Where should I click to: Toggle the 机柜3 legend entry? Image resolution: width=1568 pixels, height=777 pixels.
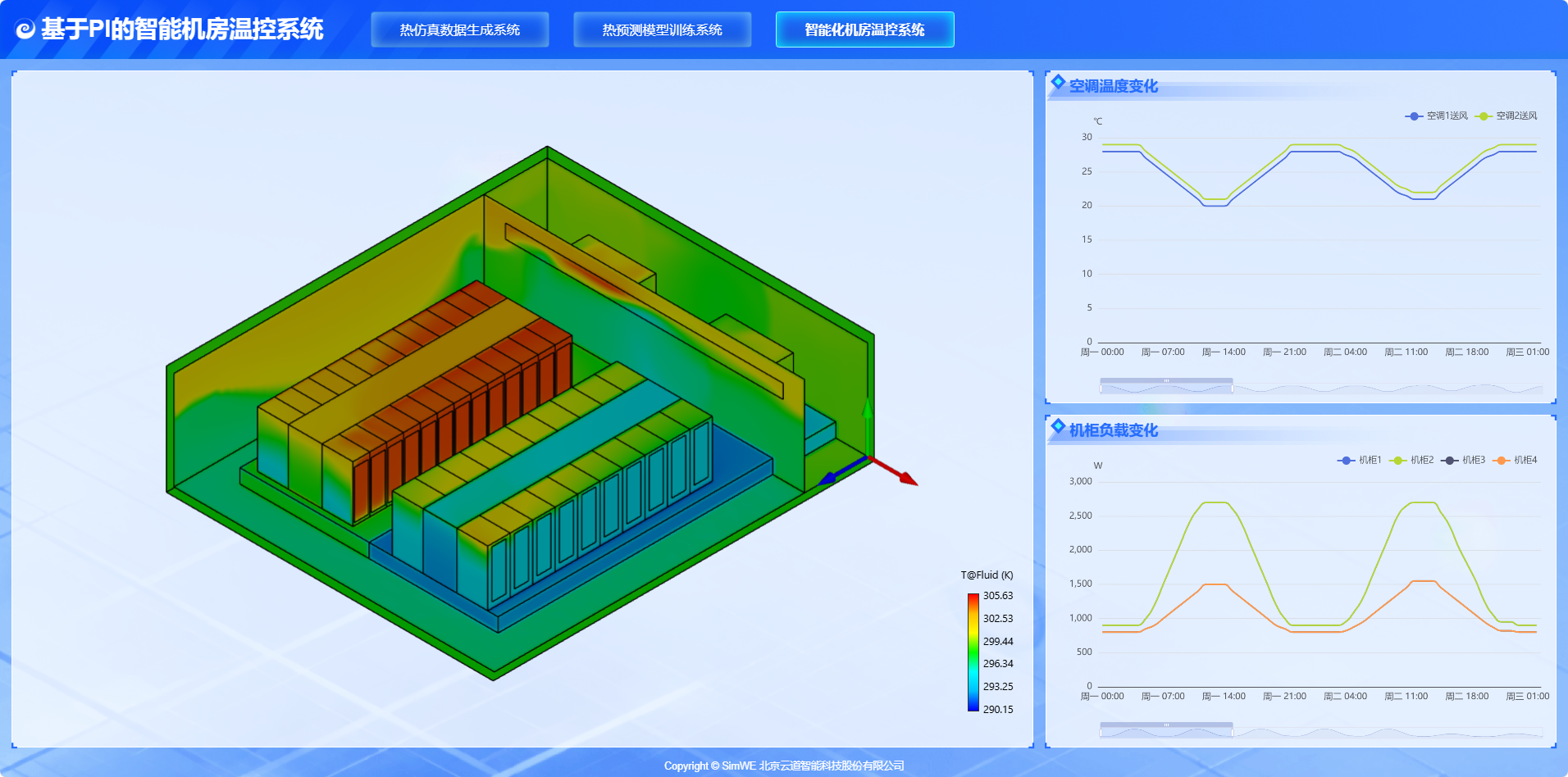tap(1463, 461)
